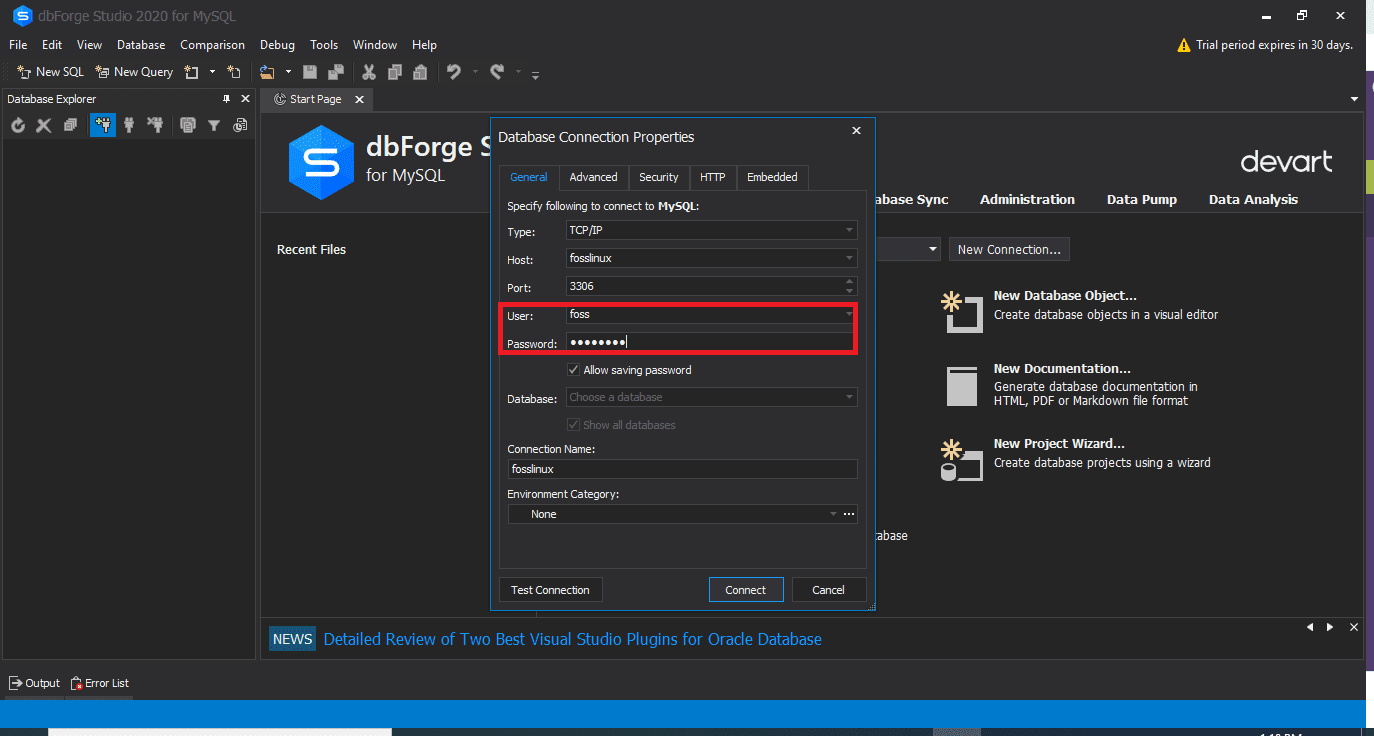This screenshot has height=736, width=1374.
Task: Switch to the Security tab
Action: tap(658, 177)
